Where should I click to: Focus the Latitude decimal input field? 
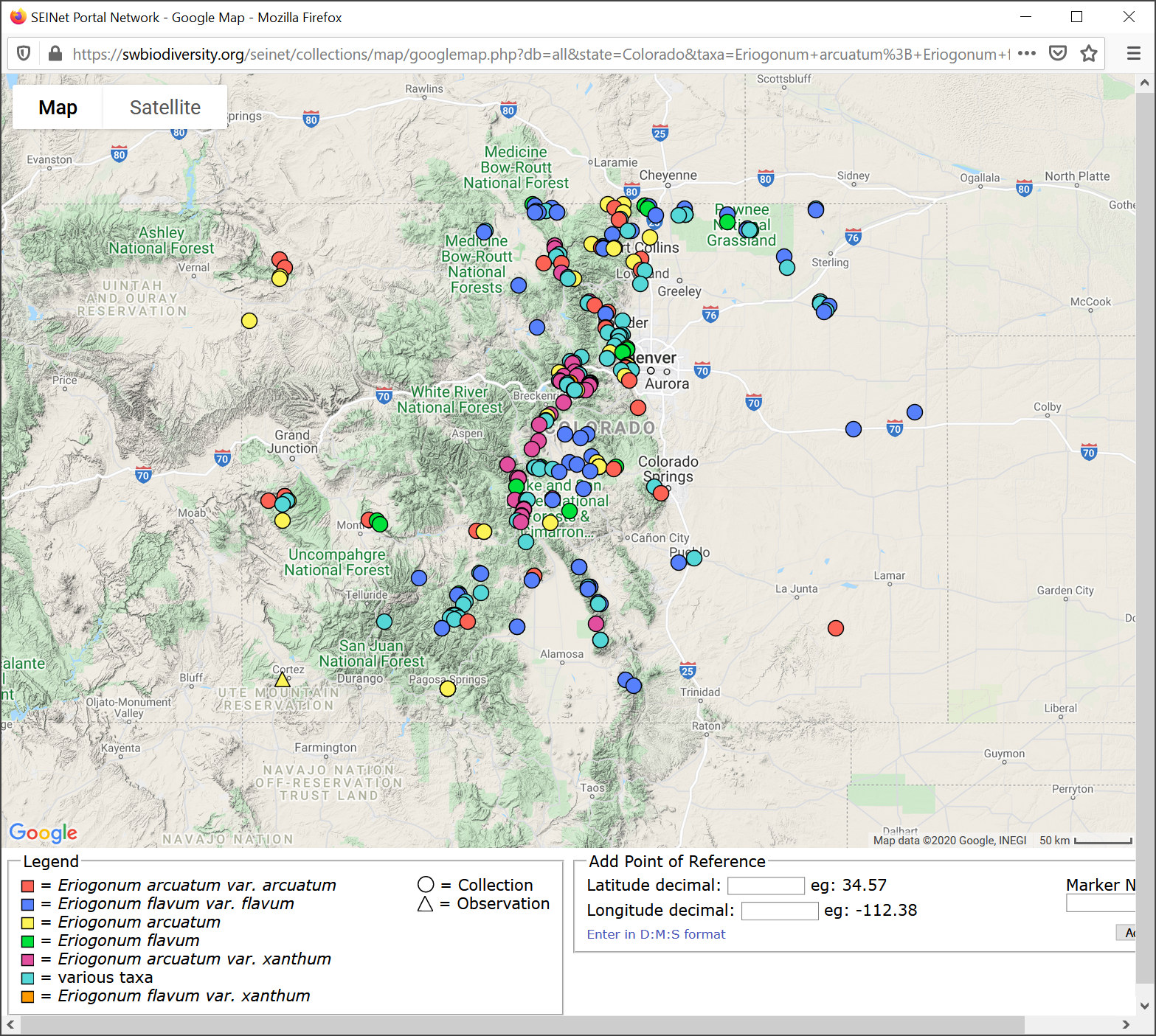tap(766, 886)
